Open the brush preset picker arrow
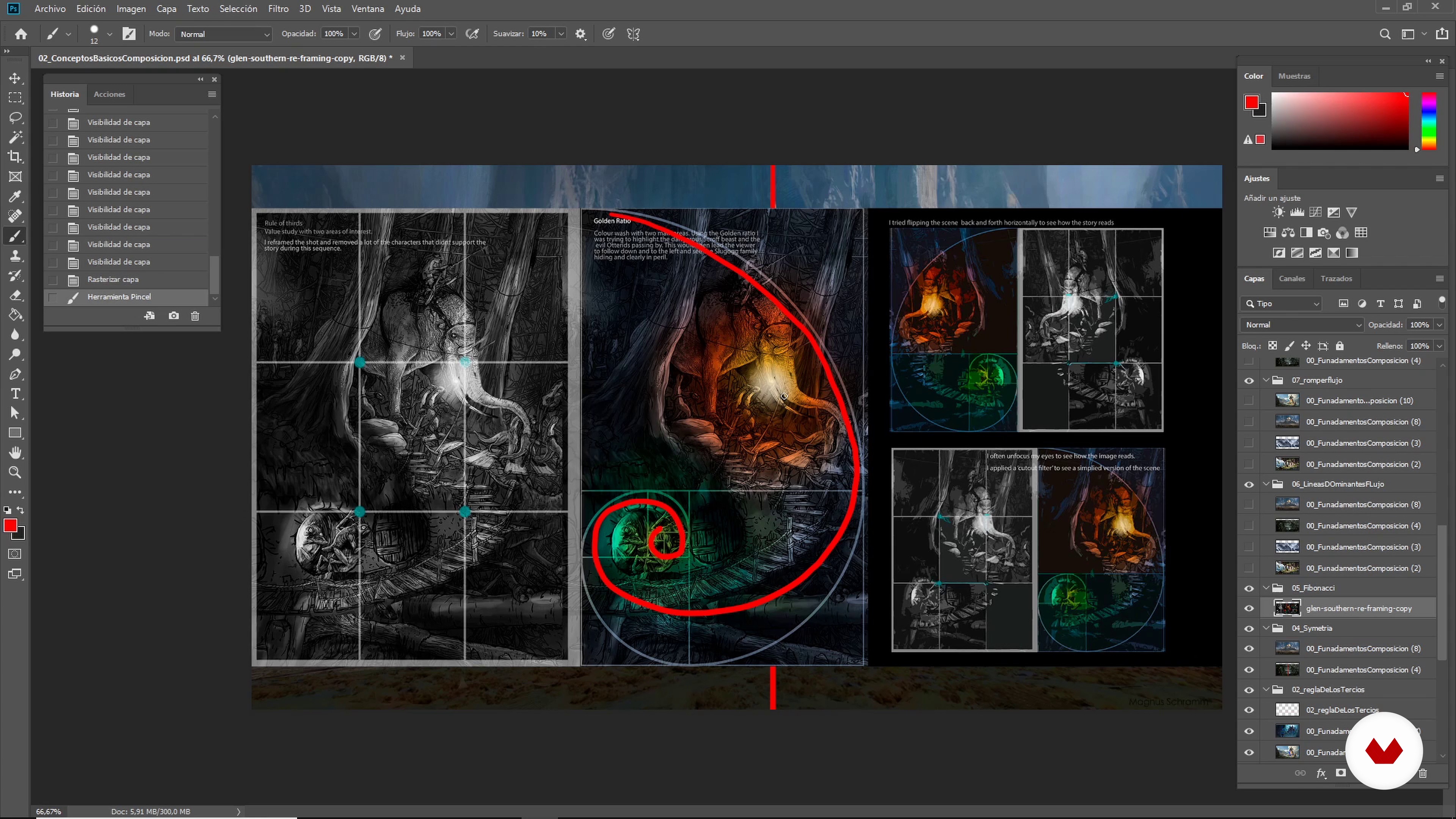The width and height of the screenshot is (1456, 819). click(110, 34)
